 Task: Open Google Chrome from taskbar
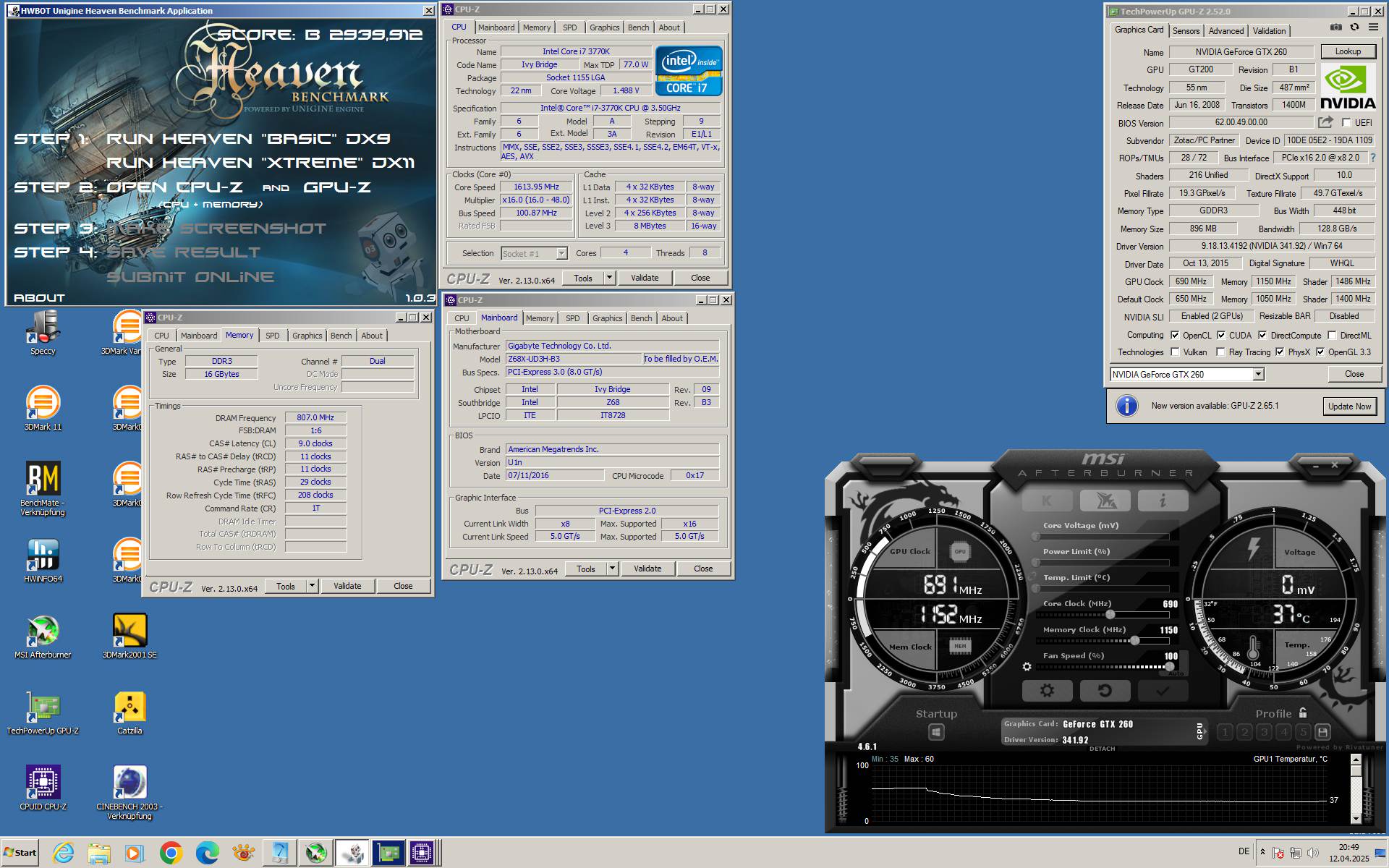click(x=171, y=854)
